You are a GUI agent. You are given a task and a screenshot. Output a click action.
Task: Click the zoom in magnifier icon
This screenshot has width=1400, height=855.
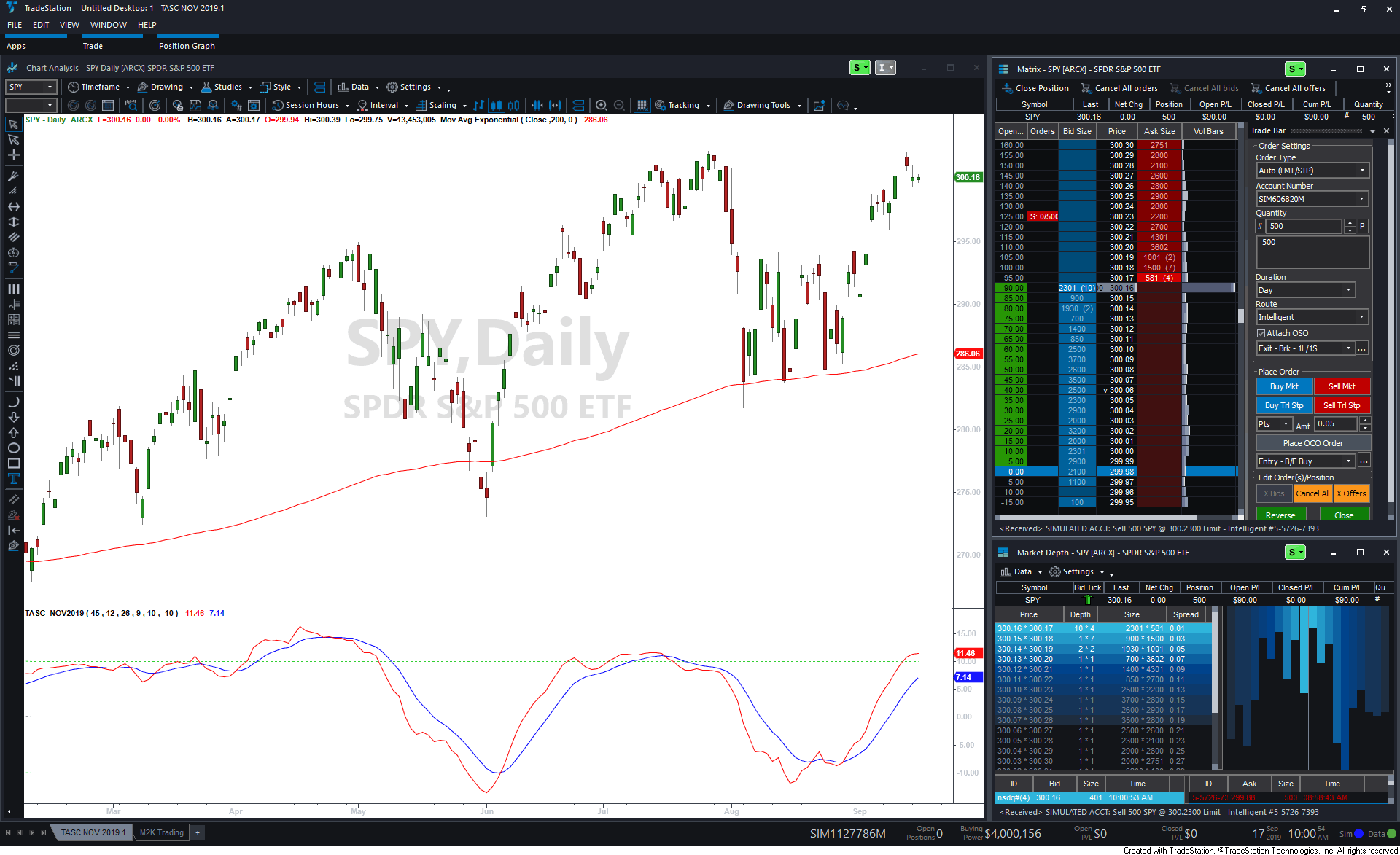[601, 106]
